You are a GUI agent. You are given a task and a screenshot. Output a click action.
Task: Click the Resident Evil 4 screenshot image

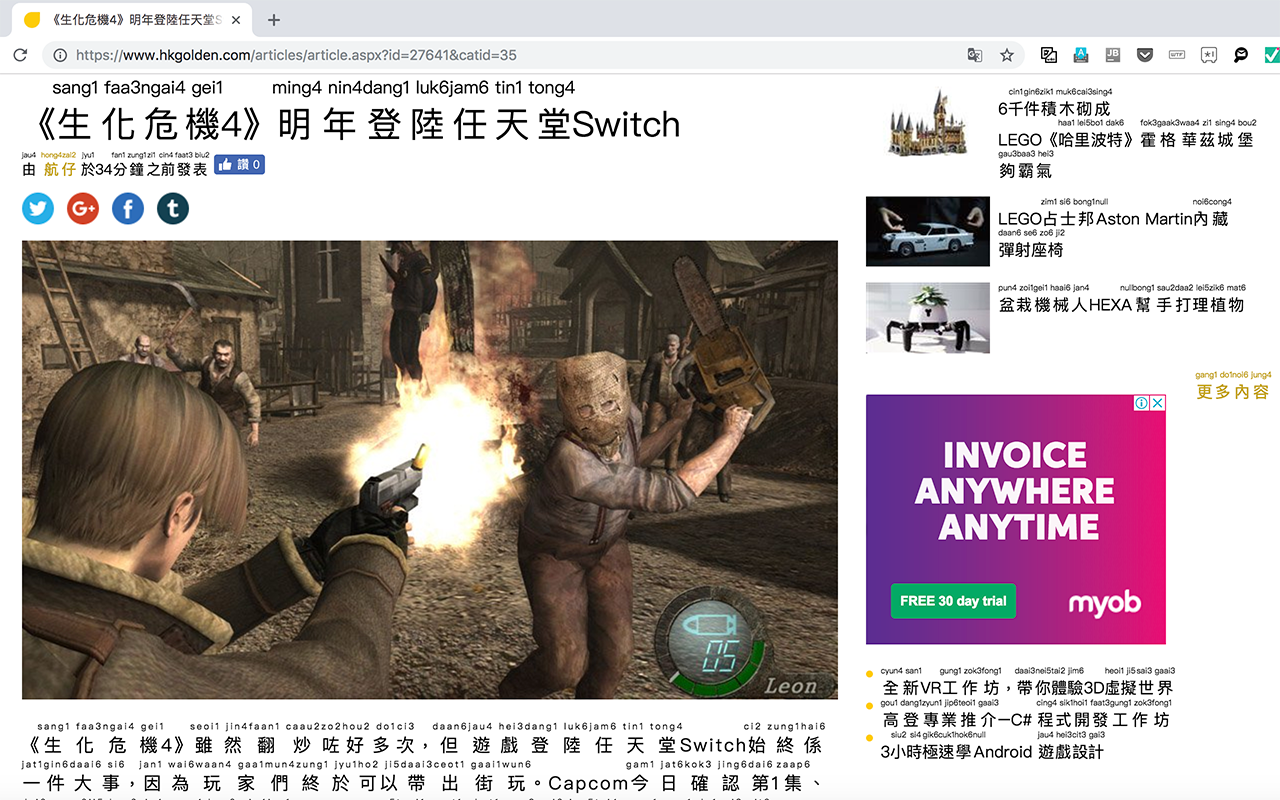430,469
